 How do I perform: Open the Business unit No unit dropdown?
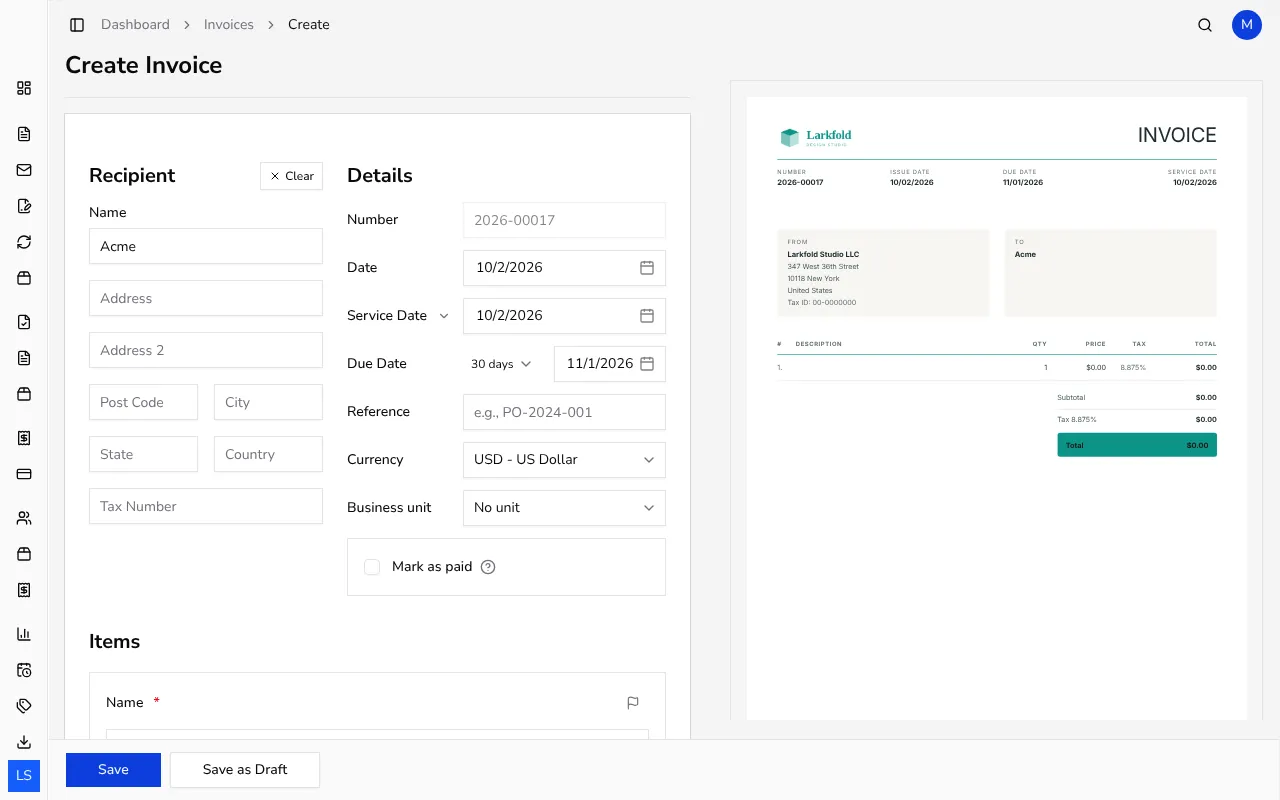point(564,508)
